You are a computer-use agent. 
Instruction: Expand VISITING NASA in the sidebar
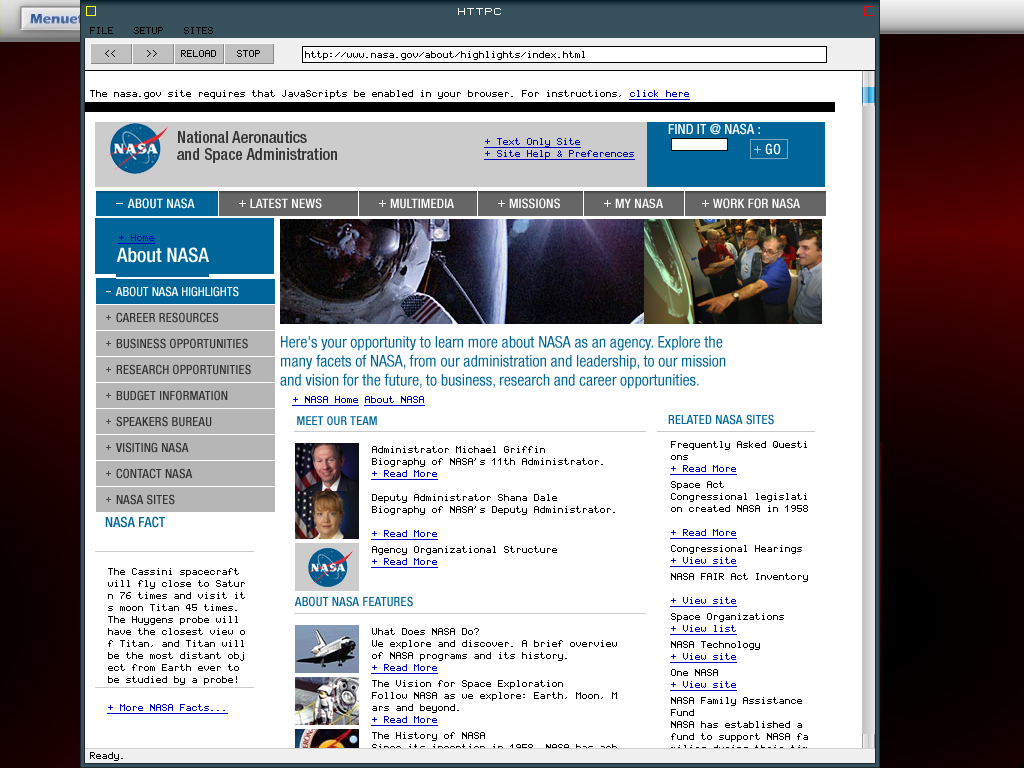coord(185,448)
